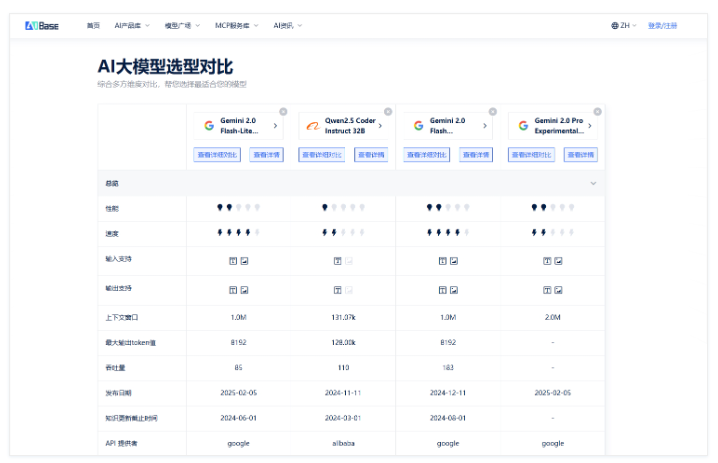Viewport: 718px width, 463px height.
Task: View details for Gemini 2.0 Flash
Action: tap(476, 155)
